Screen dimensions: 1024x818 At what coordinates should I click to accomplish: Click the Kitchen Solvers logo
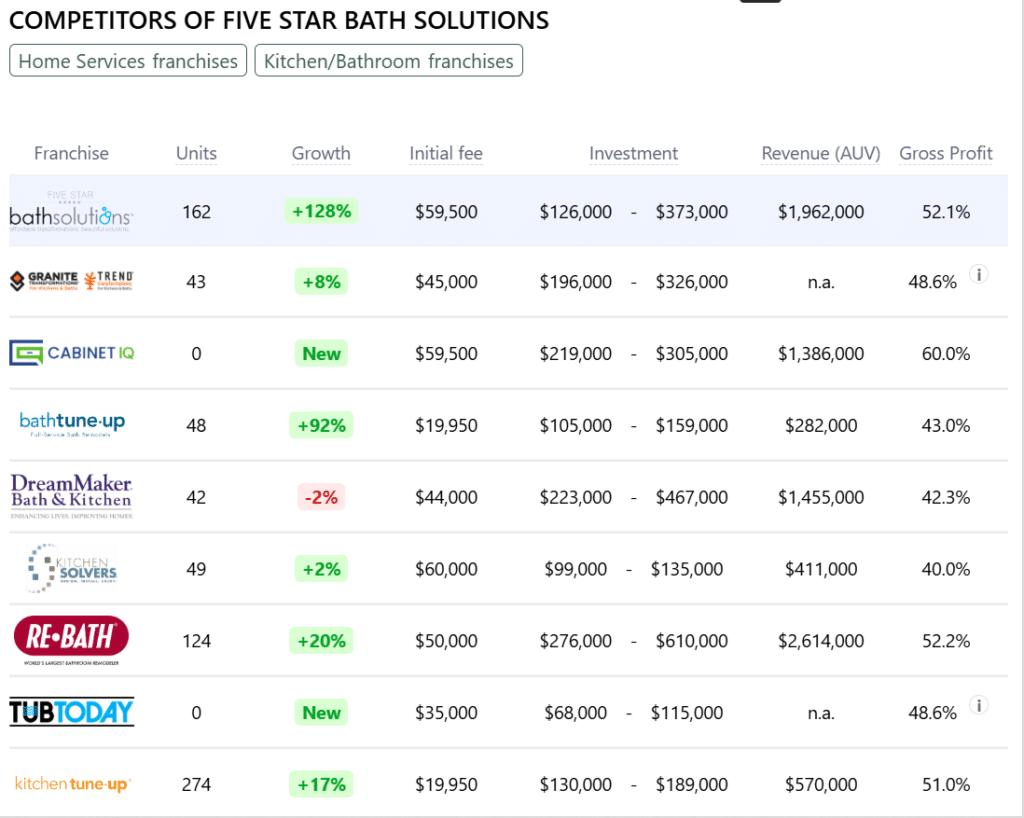72,568
